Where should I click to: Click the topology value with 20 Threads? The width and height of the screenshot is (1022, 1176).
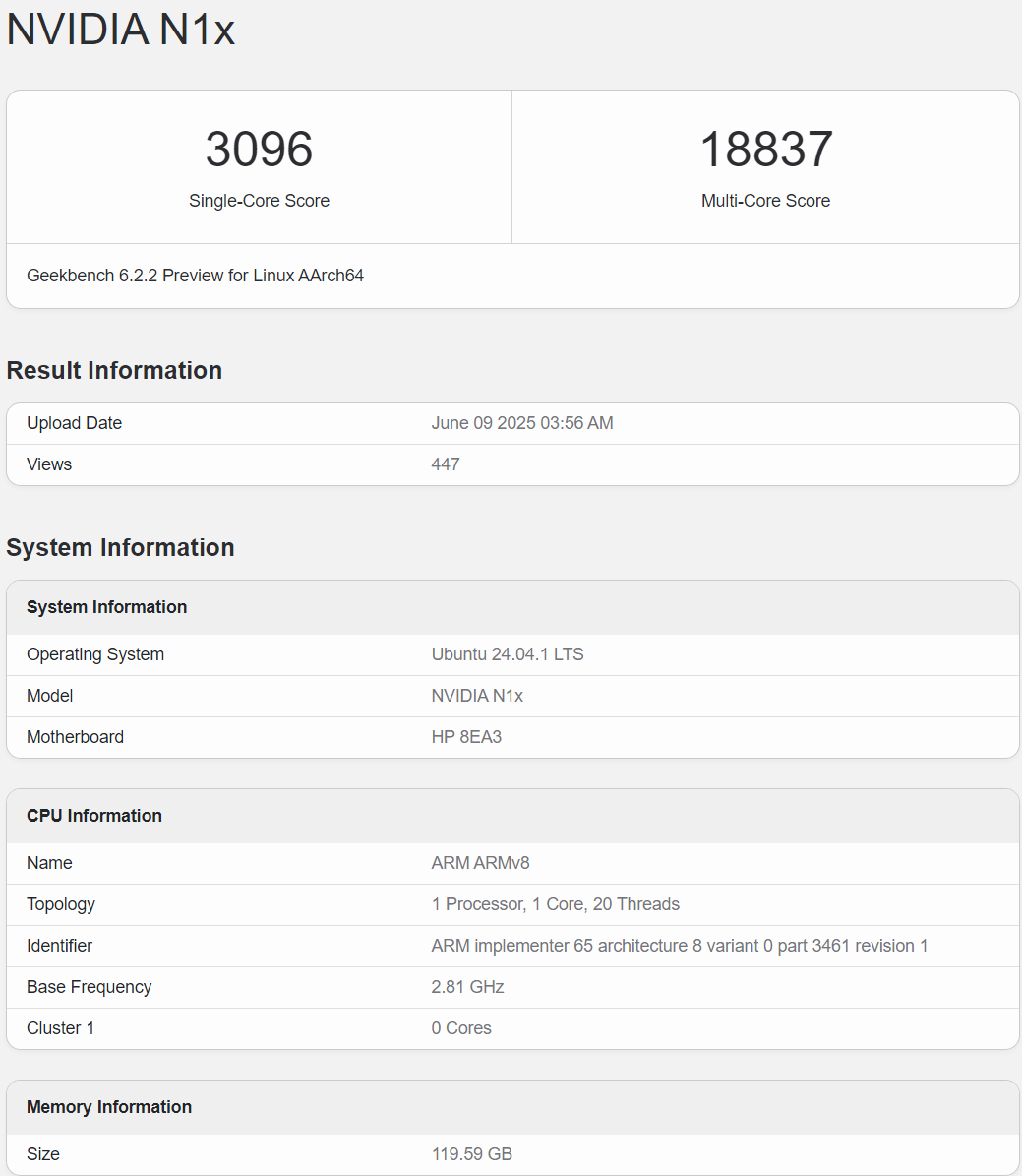[x=555, y=904]
